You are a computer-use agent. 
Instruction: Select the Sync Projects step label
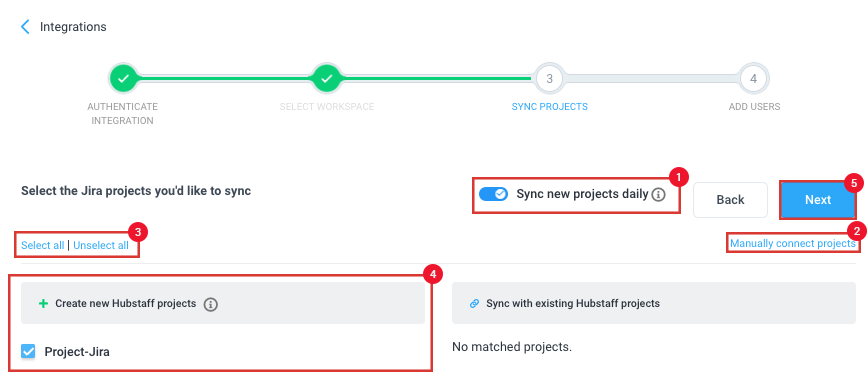(x=549, y=106)
